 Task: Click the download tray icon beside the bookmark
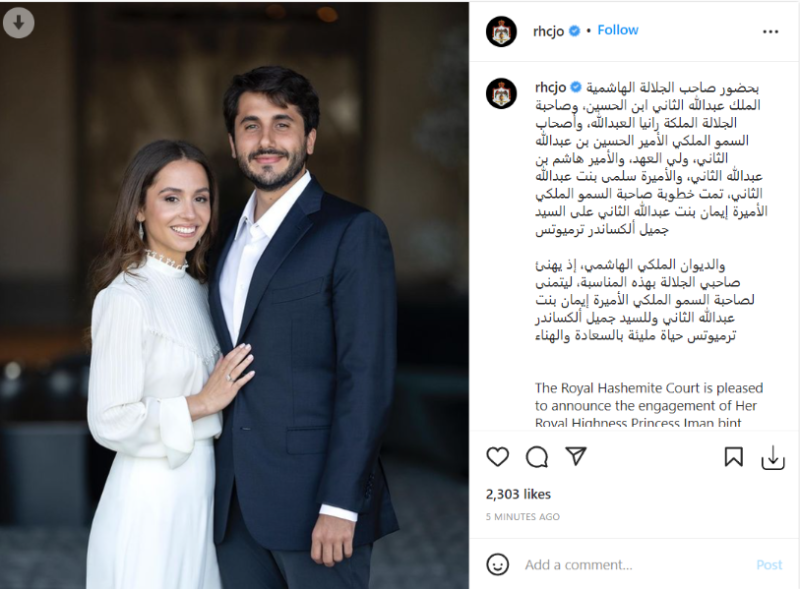pyautogui.click(x=772, y=457)
